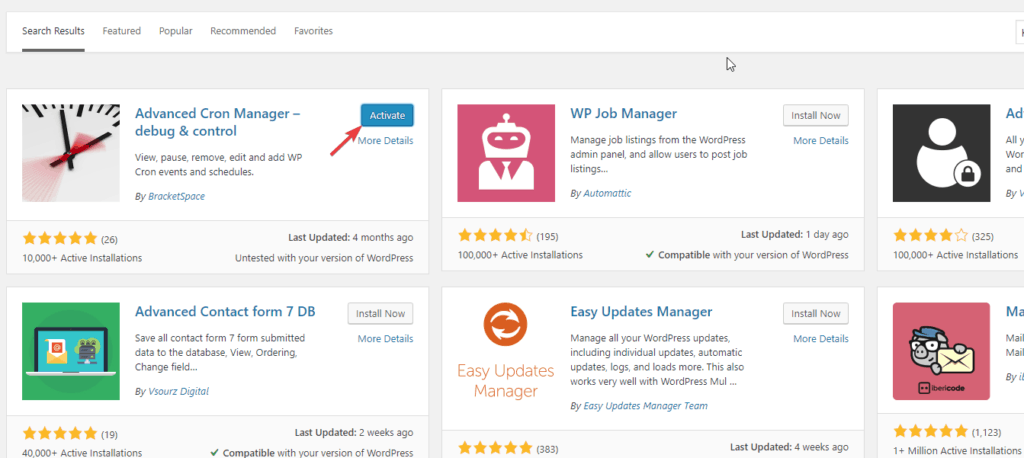This screenshot has height=458, width=1024.
Task: Open the WP Job Manager robot icon
Action: 506,152
